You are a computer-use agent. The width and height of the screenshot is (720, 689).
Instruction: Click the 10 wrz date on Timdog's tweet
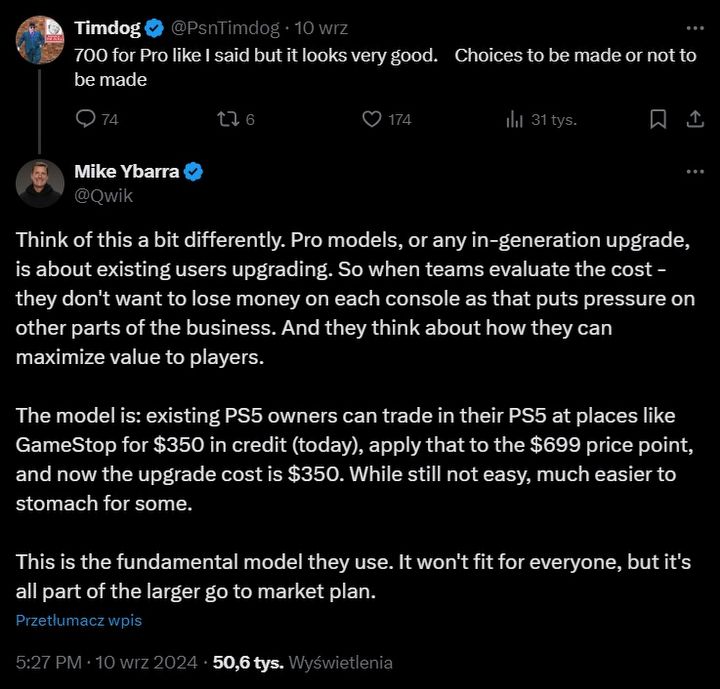[x=319, y=28]
